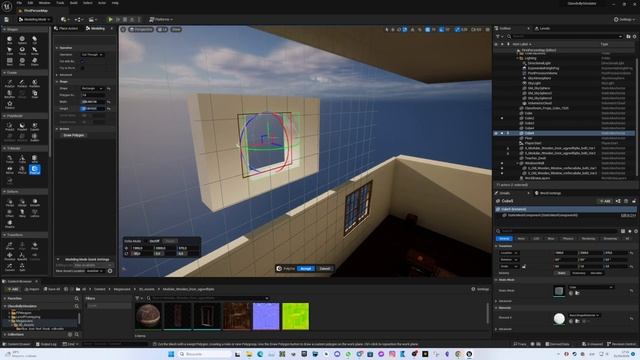Screen dimensions: 640x360
Task: Show the General details filter
Action: click(x=504, y=238)
